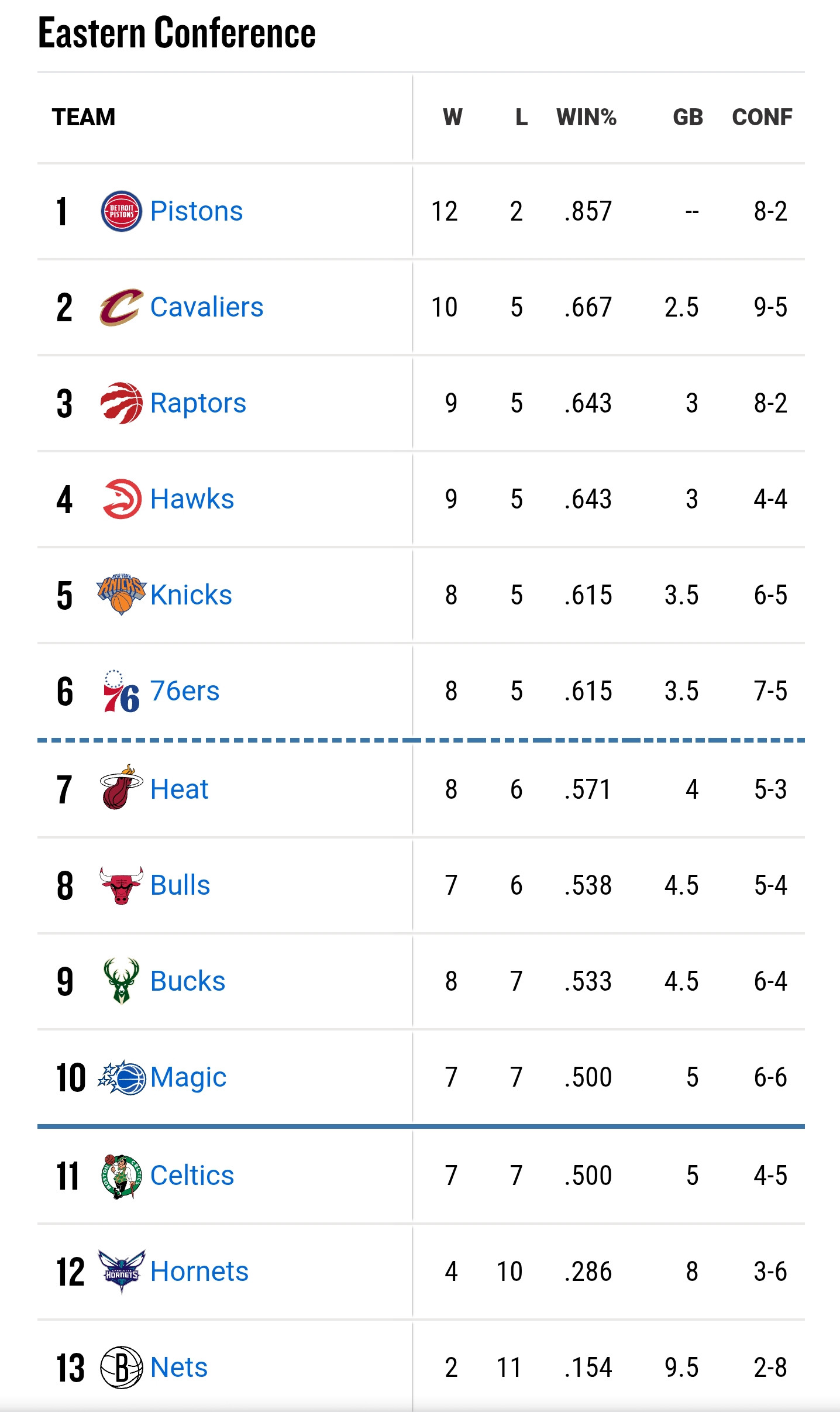The image size is (840, 1412).
Task: Click the Hawks team logo
Action: tap(122, 499)
